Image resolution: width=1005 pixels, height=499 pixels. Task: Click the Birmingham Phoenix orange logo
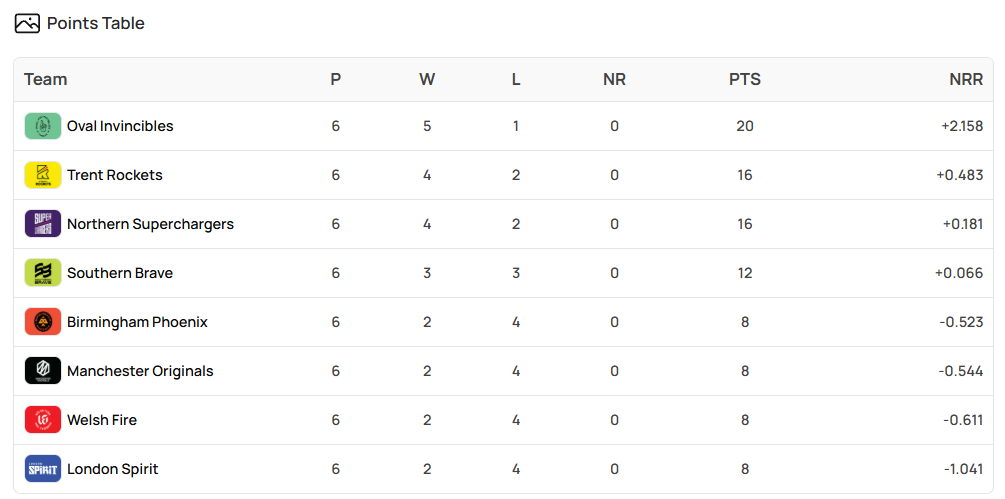pyautogui.click(x=43, y=322)
